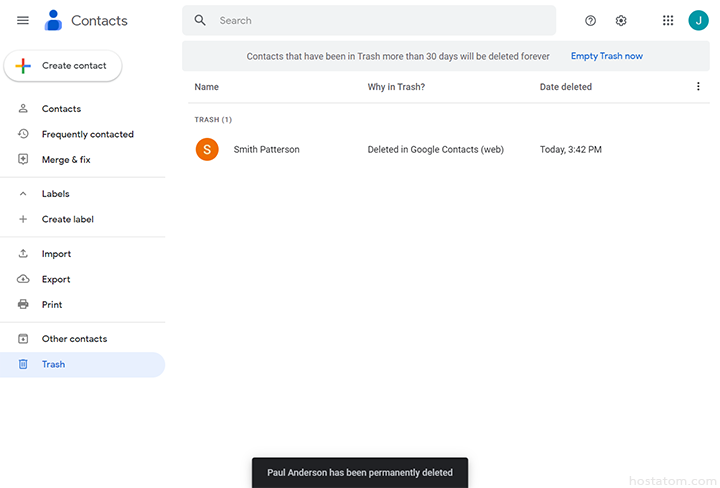Open the Google apps grid
720x488 pixels.
click(668, 20)
